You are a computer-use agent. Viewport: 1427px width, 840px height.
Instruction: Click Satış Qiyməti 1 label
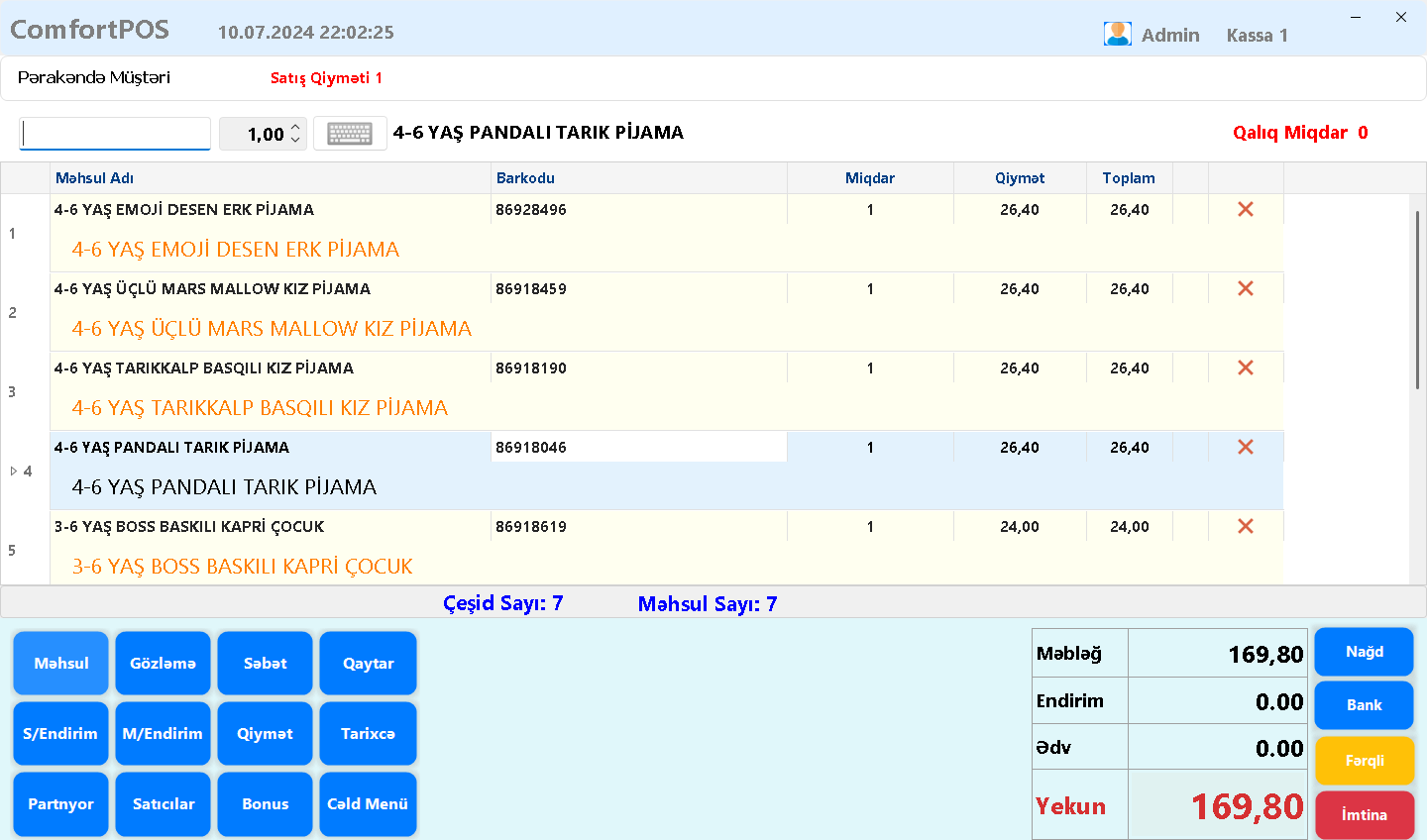pos(326,78)
